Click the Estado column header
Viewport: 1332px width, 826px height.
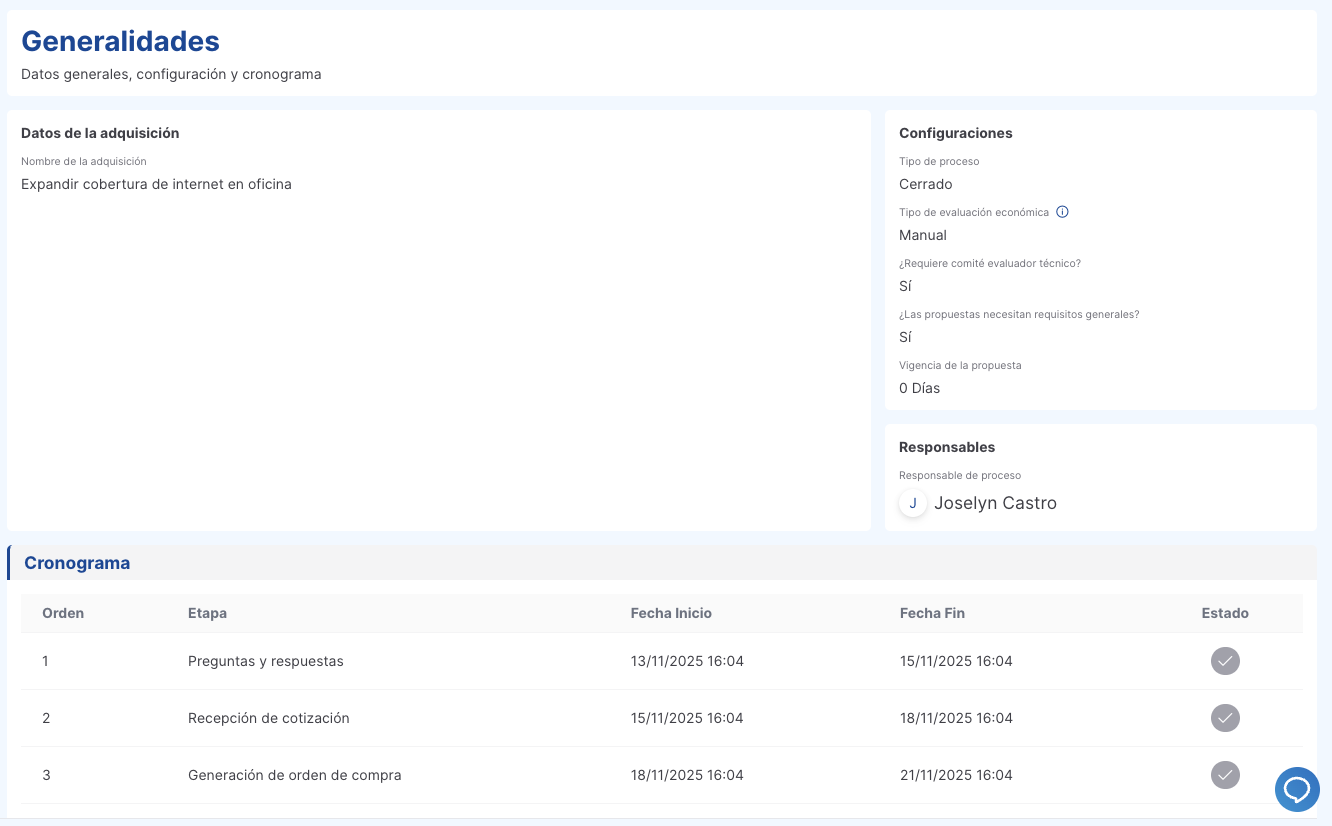tap(1225, 613)
